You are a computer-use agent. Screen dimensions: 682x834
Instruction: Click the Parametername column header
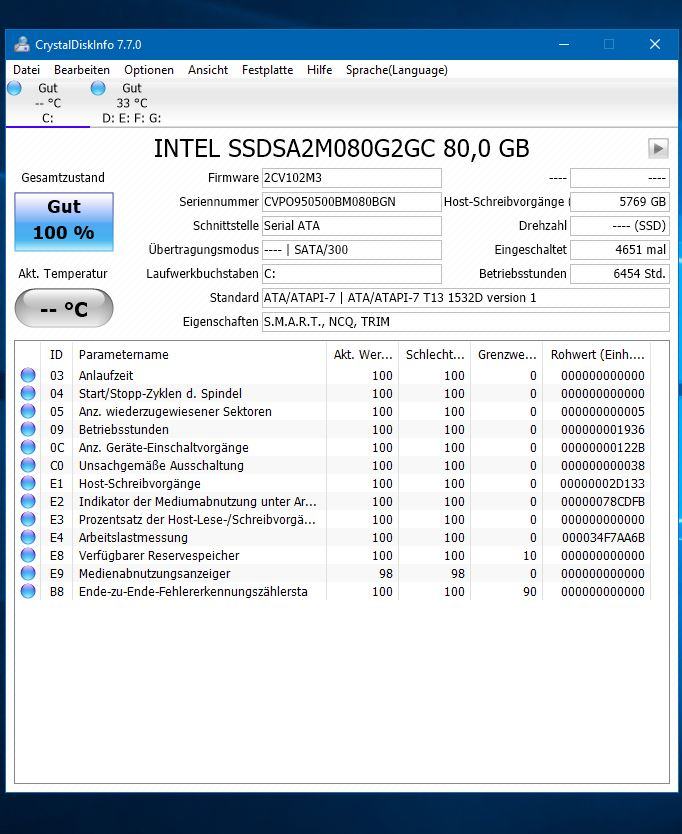pyautogui.click(x=199, y=355)
